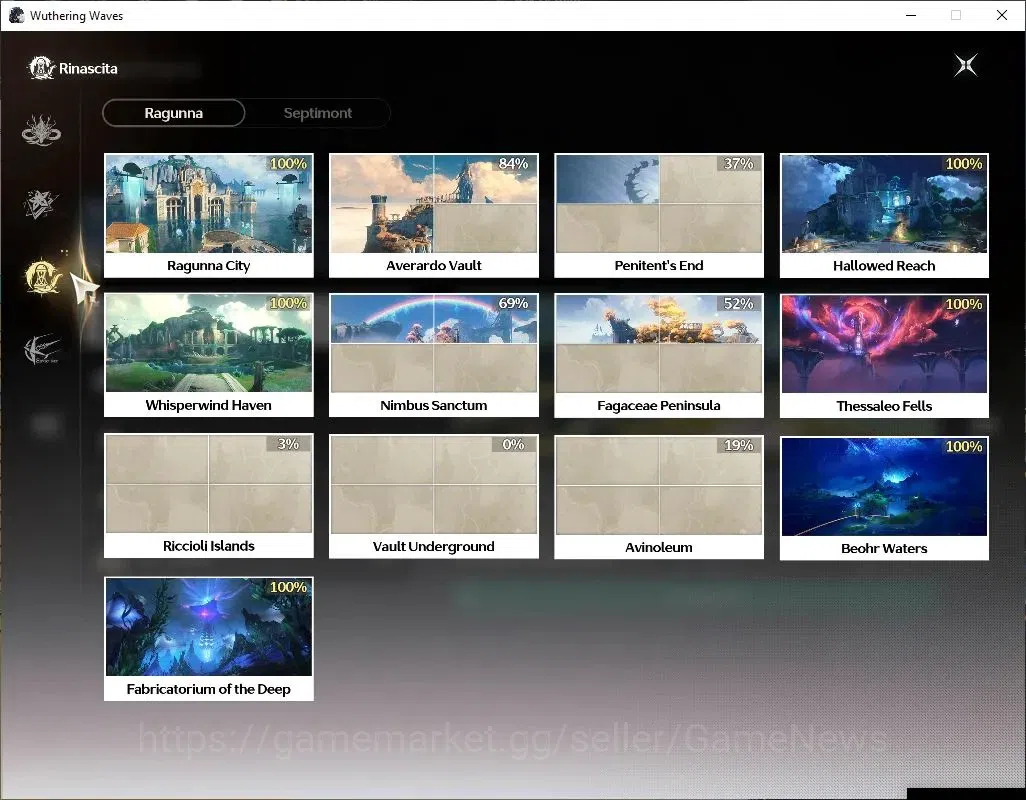Click the 69% progress on Nimbus Sanctum
The image size is (1026, 800).
514,304
